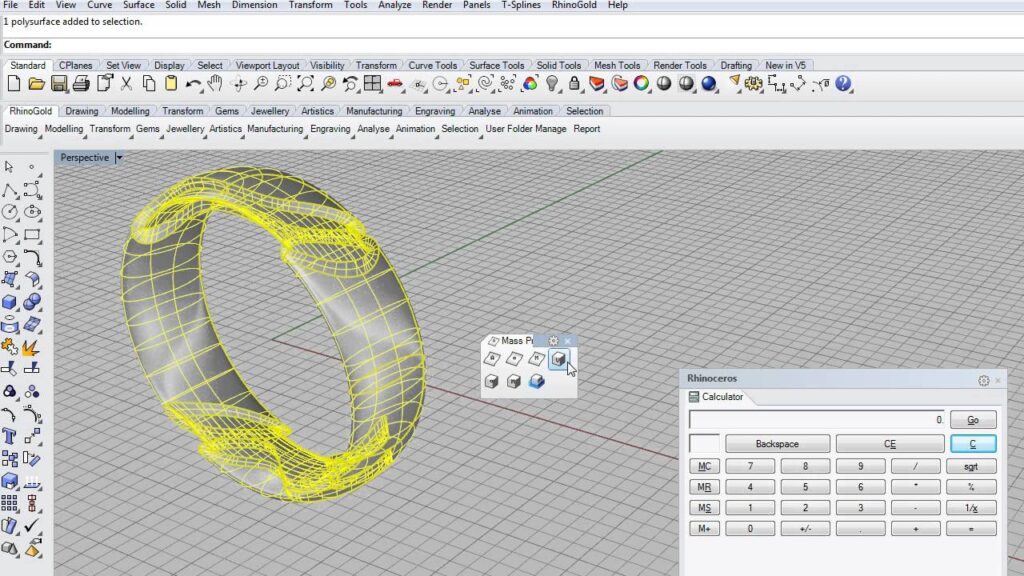The image size is (1024, 576).
Task: Click the Undo arrow icon
Action: 193,84
